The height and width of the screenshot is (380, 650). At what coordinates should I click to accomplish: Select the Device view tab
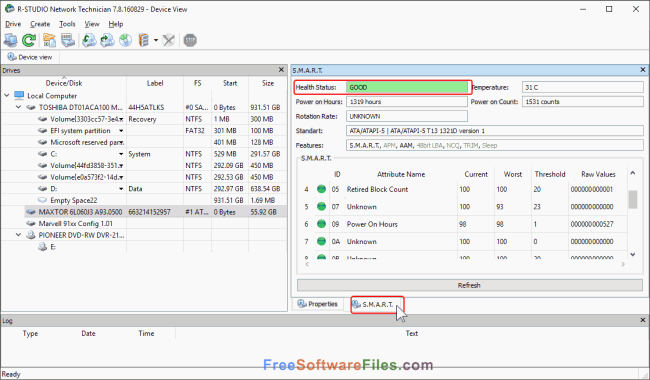(x=30, y=57)
